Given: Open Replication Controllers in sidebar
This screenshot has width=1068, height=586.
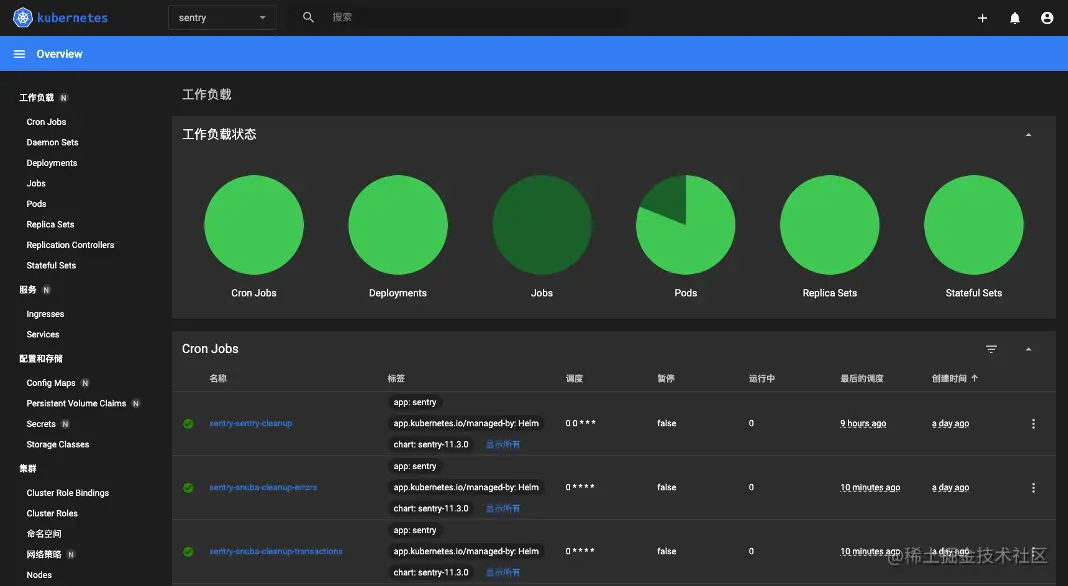Looking at the screenshot, I should [x=70, y=245].
